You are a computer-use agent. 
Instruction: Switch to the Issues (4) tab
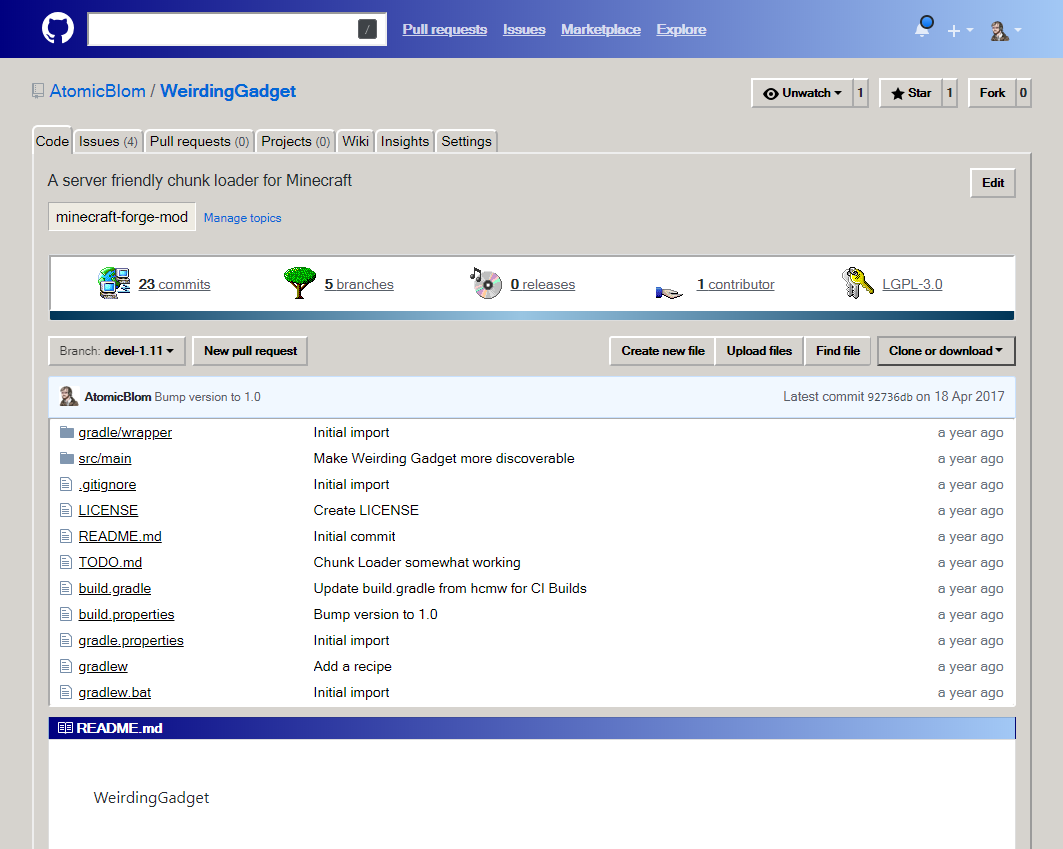click(108, 141)
